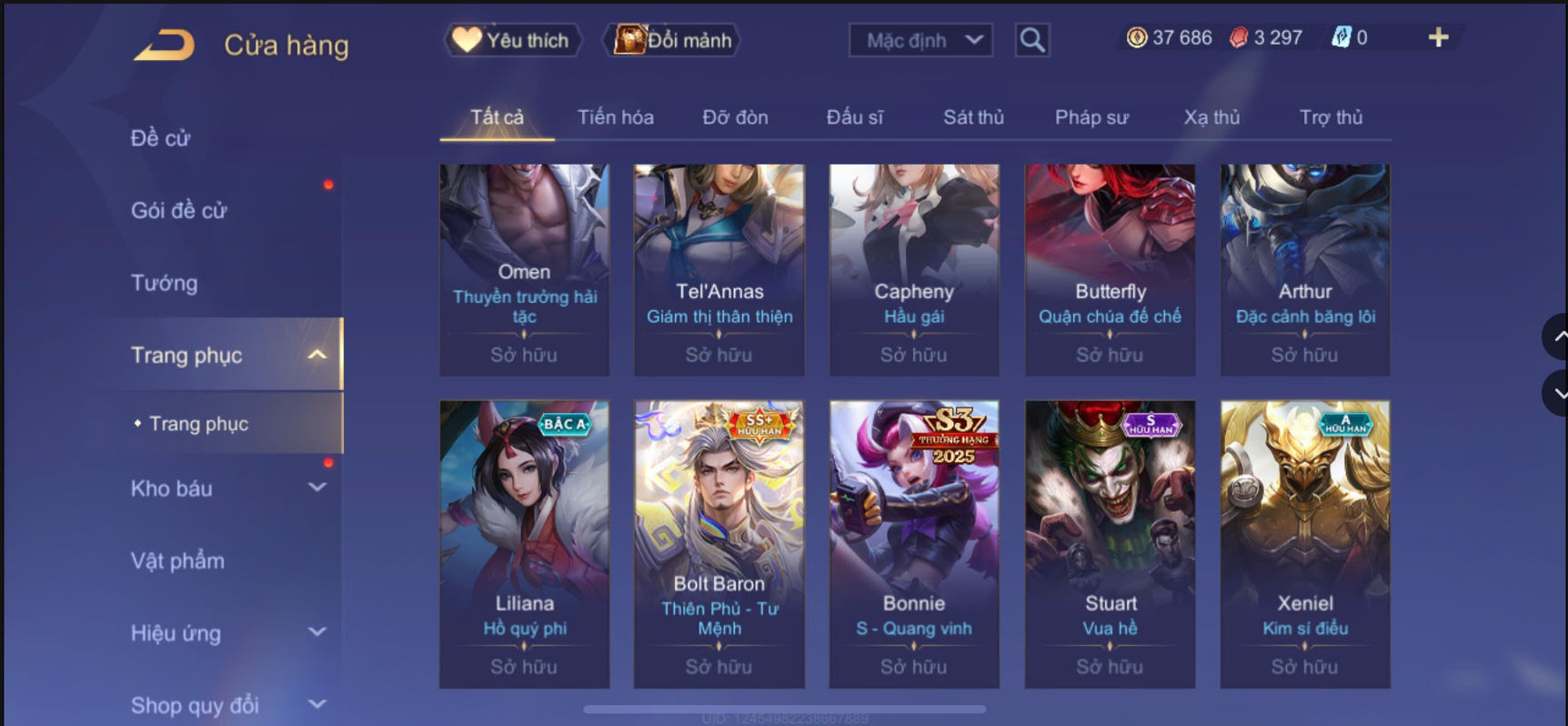Expand the Hiệu ứng menu section
This screenshot has width=1568, height=726.
[317, 631]
